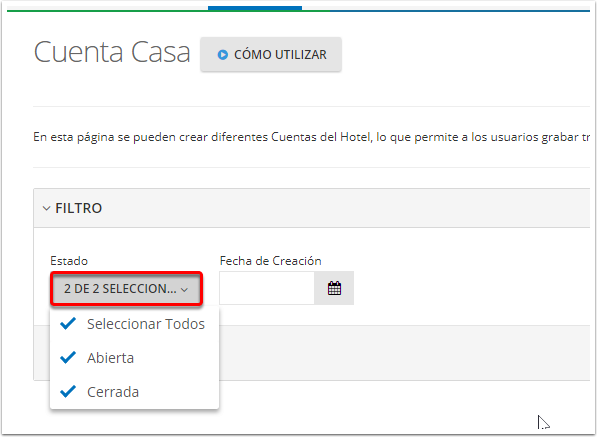Click the CÓMO UTILIZAR button

(271, 54)
